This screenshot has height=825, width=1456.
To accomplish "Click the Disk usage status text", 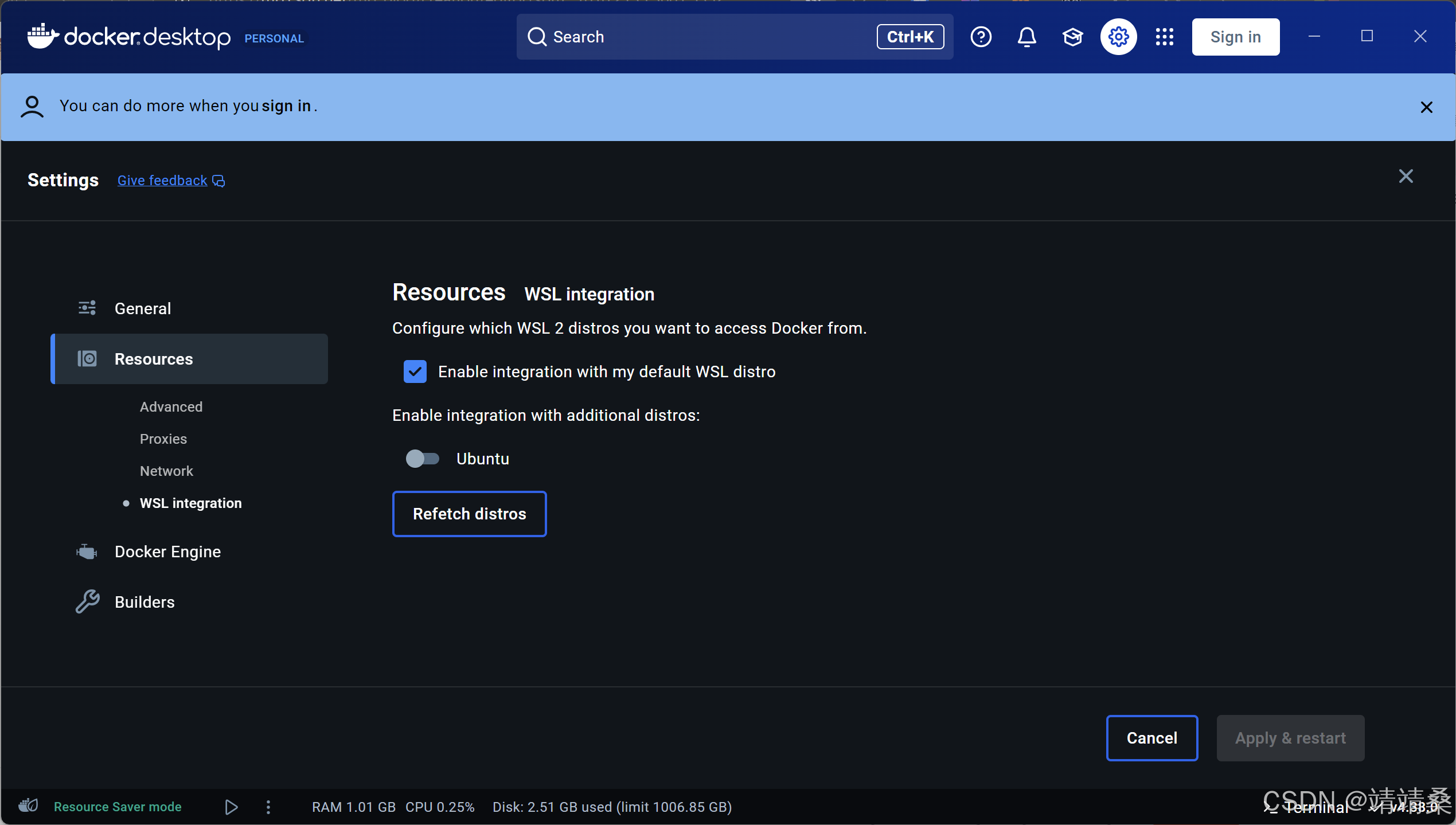I will click(612, 807).
